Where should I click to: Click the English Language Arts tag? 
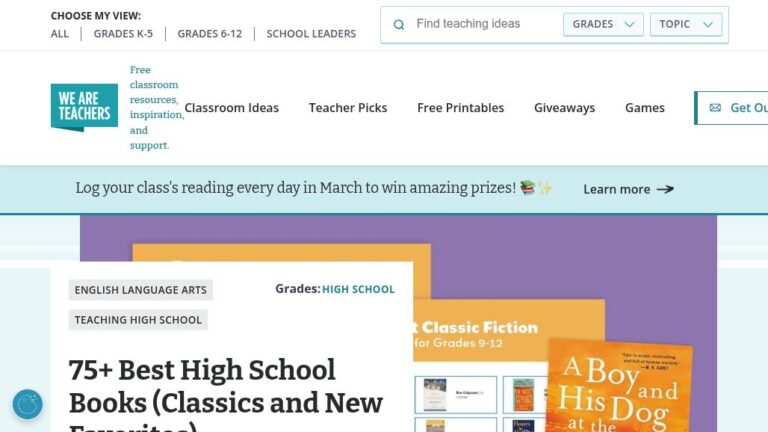click(140, 290)
